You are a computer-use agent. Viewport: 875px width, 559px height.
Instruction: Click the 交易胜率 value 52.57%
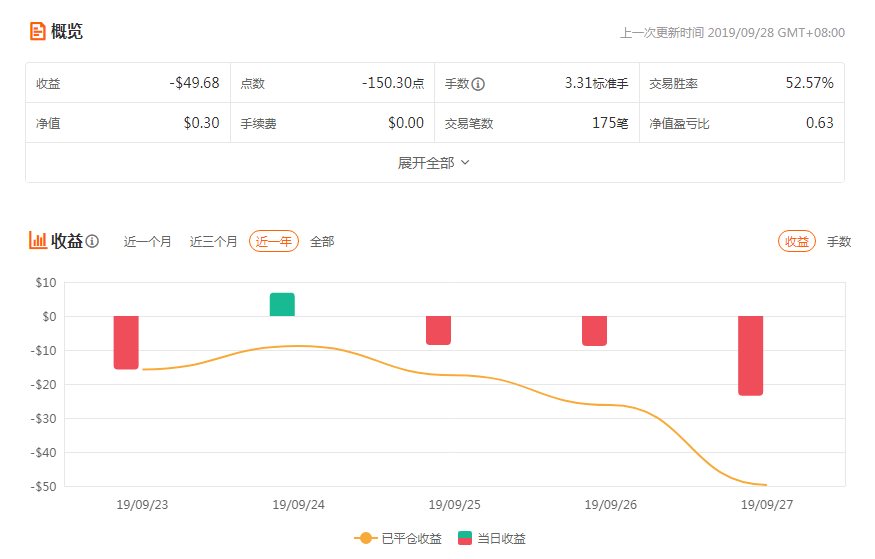pyautogui.click(x=810, y=83)
